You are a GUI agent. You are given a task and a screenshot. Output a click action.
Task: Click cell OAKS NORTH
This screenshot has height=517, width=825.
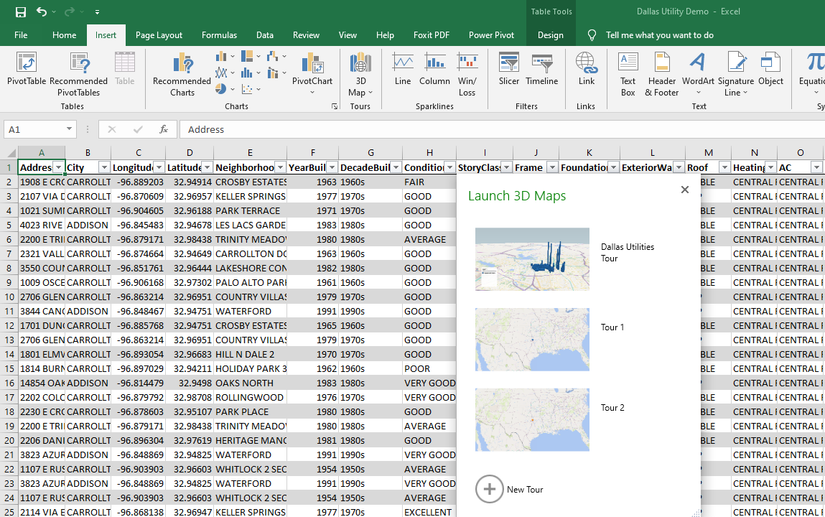(x=250, y=383)
